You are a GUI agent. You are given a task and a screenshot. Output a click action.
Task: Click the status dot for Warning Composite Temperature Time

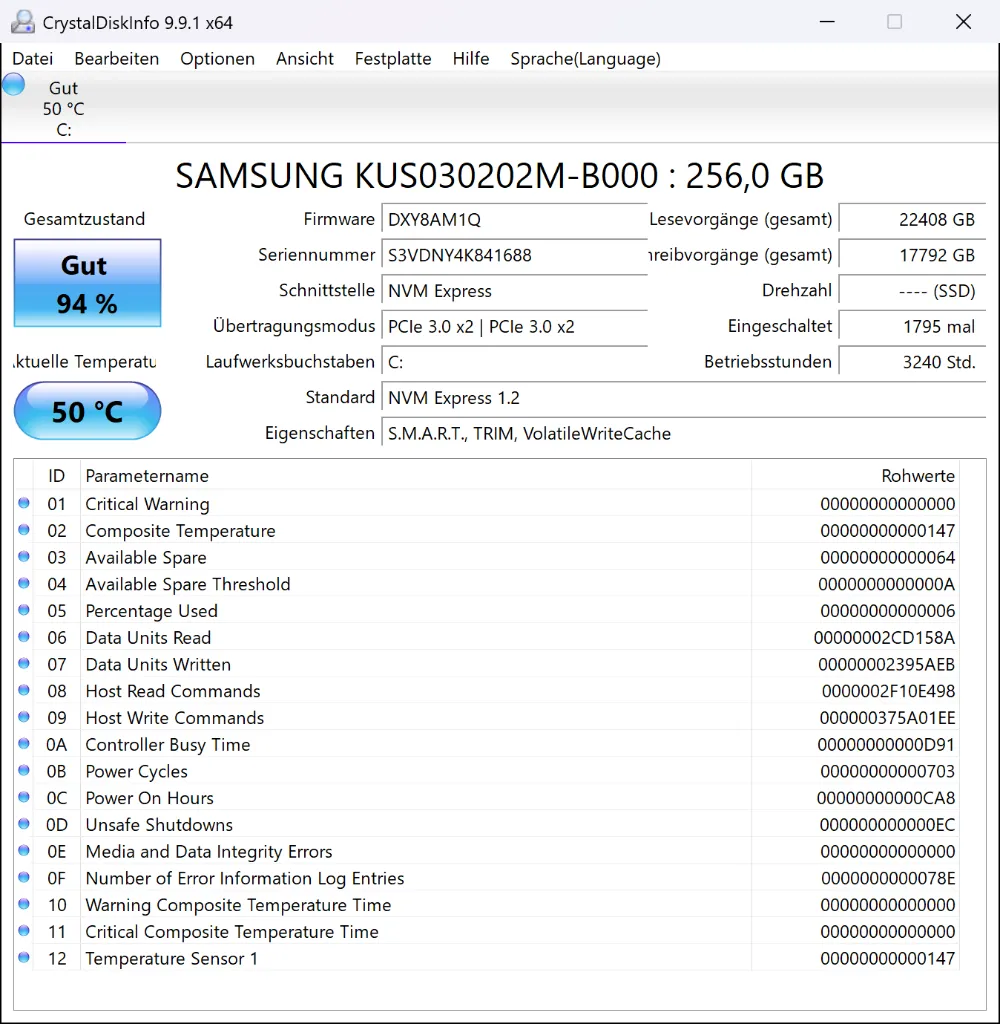(24, 904)
